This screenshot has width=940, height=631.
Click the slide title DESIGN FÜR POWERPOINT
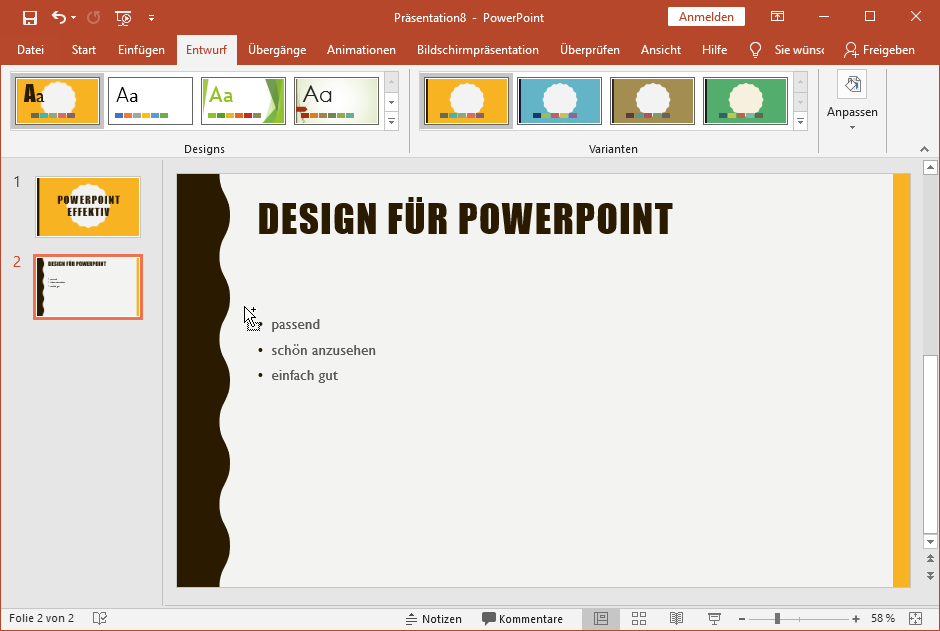465,219
